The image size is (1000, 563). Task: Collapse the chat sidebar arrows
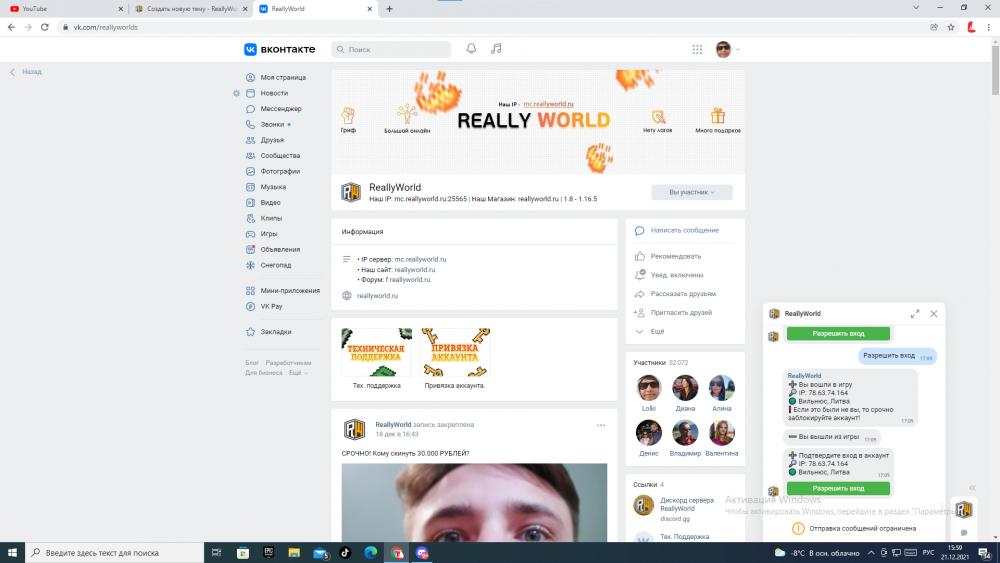pyautogui.click(x=973, y=488)
